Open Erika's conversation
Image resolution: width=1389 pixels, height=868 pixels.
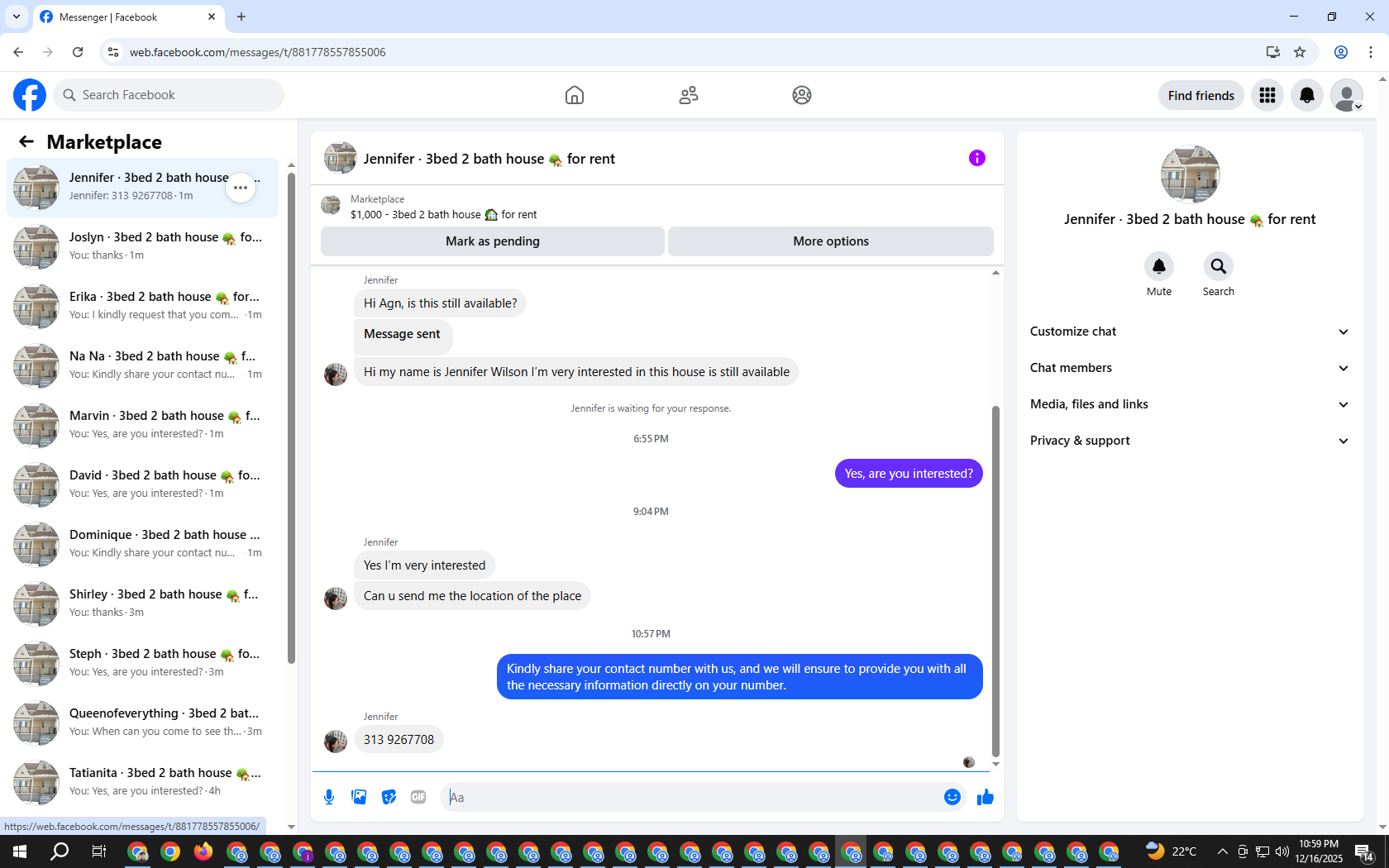pyautogui.click(x=142, y=306)
